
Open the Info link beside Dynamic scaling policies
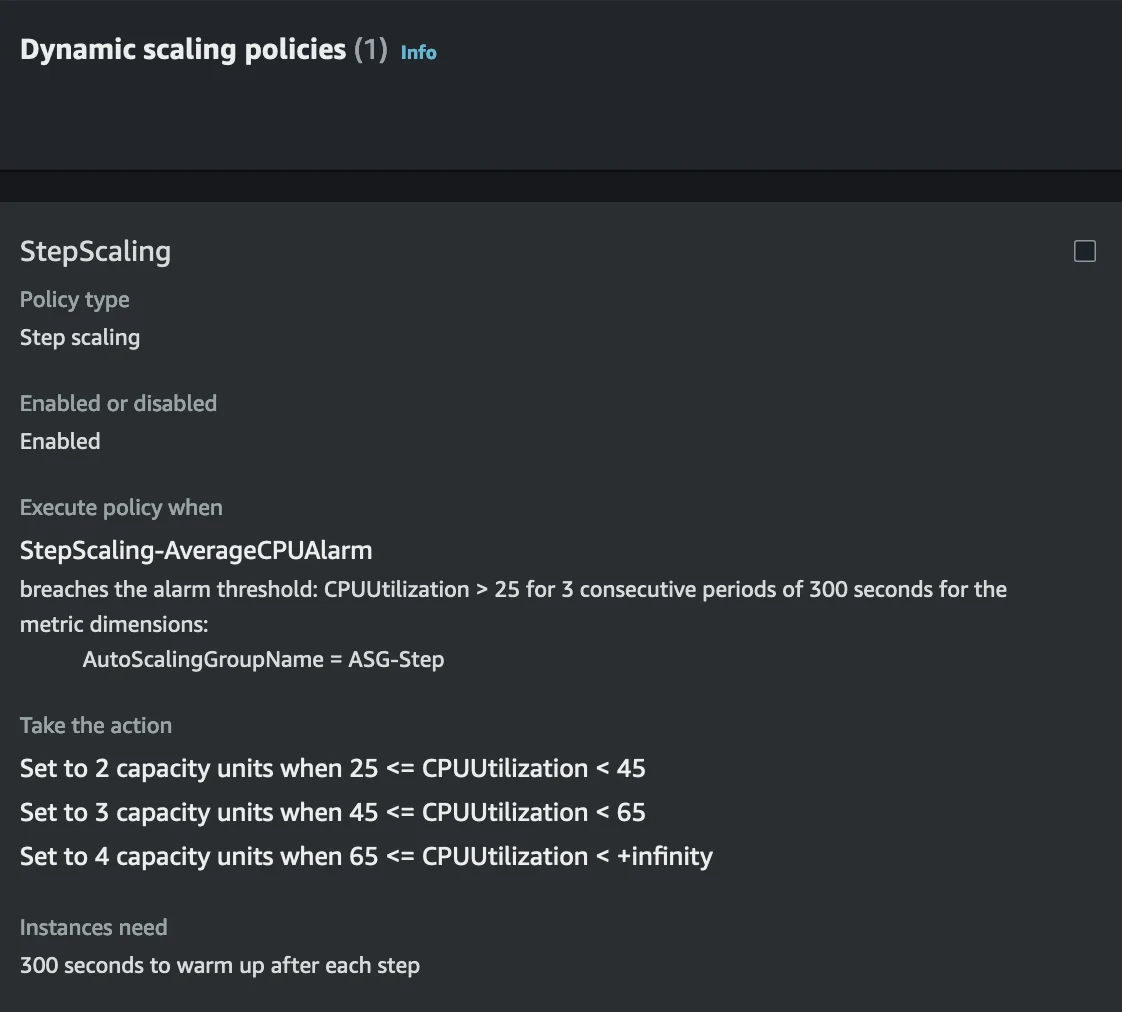point(419,52)
